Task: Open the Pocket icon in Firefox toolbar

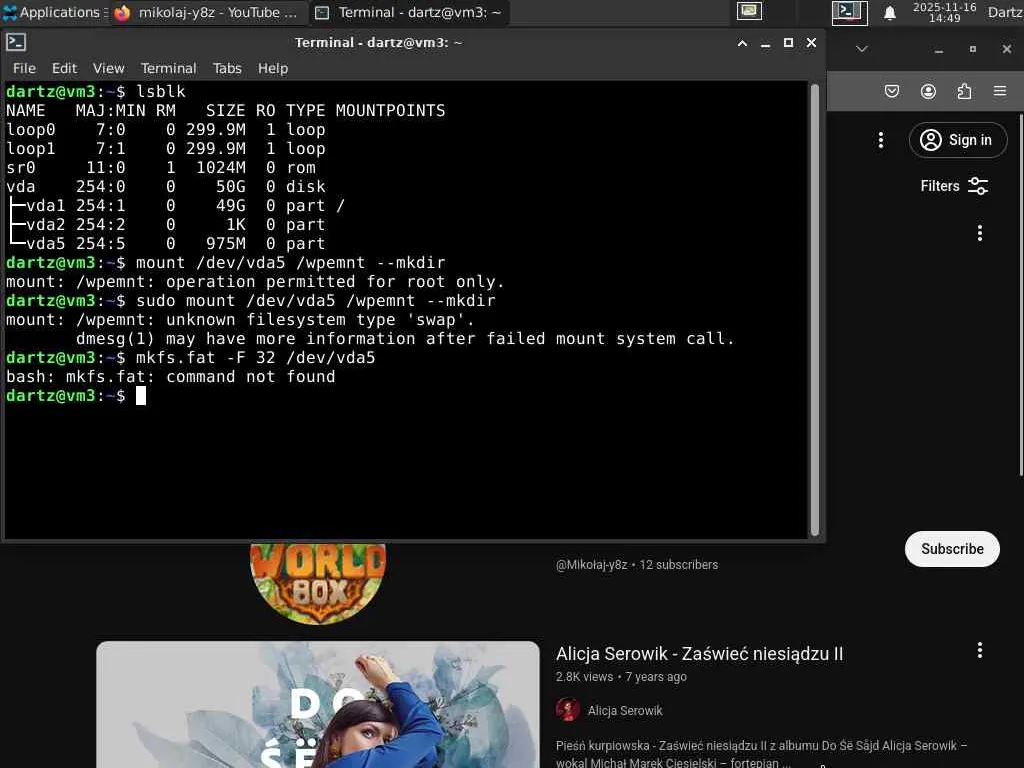Action: coord(891,91)
